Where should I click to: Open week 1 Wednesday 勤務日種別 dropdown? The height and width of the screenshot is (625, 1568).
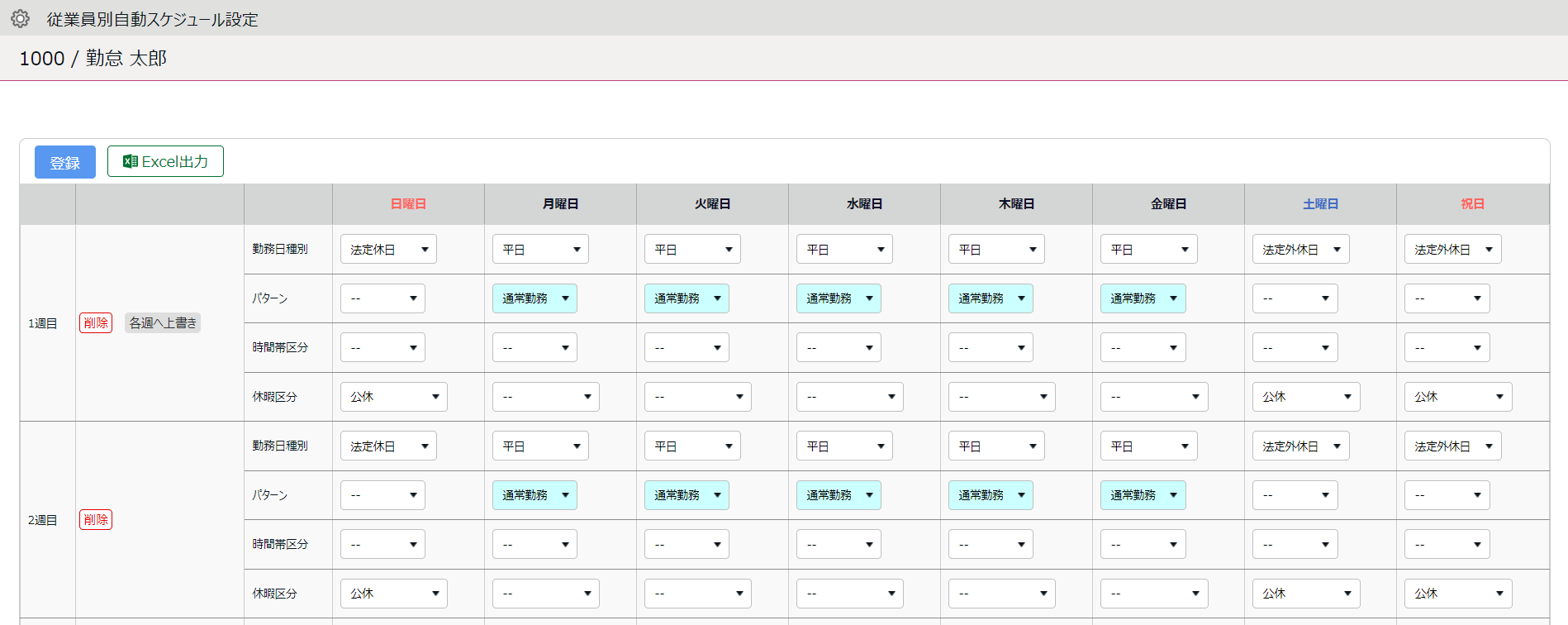(844, 249)
